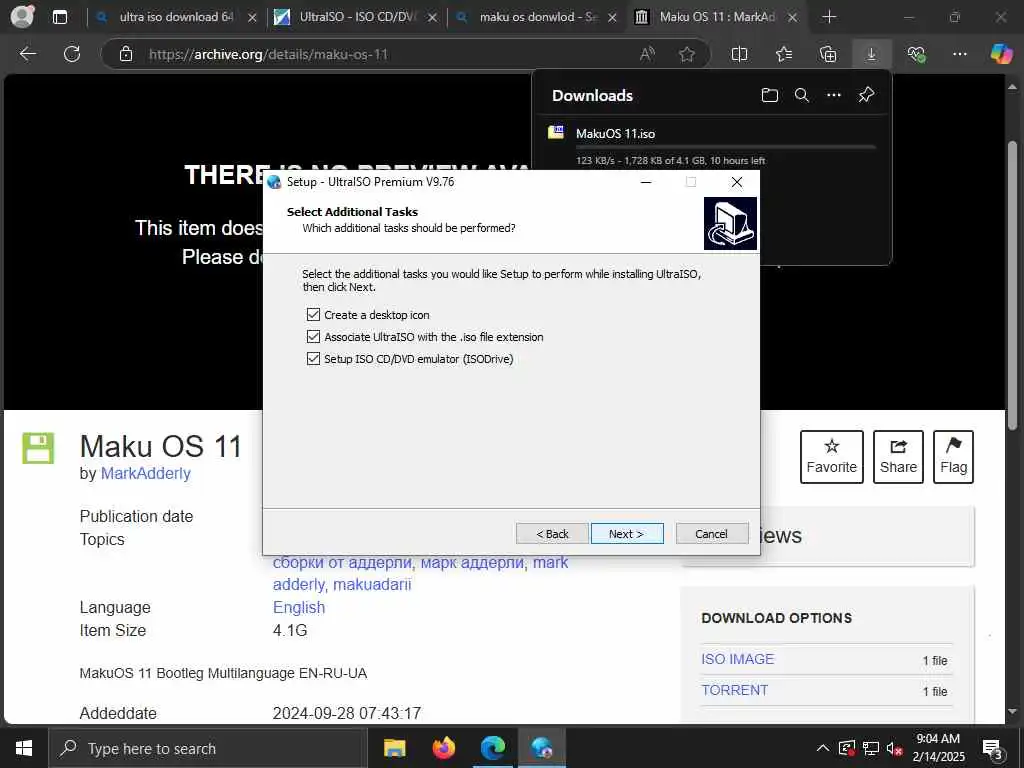Toggle split screen icon in Edge toolbar

click(739, 54)
